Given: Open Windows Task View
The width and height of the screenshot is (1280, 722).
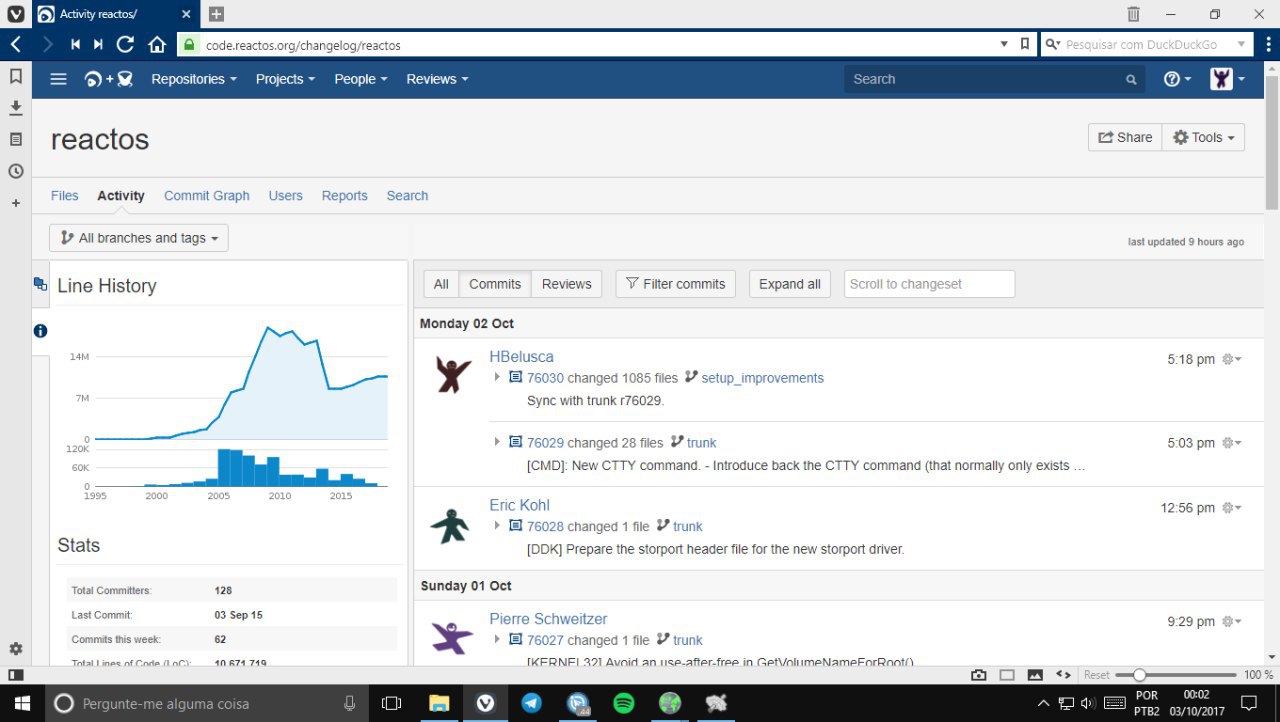Looking at the screenshot, I should tap(391, 703).
